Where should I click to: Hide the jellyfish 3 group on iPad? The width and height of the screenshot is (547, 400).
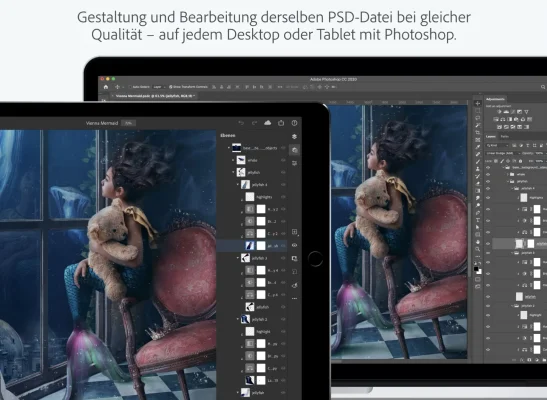tap(283, 258)
